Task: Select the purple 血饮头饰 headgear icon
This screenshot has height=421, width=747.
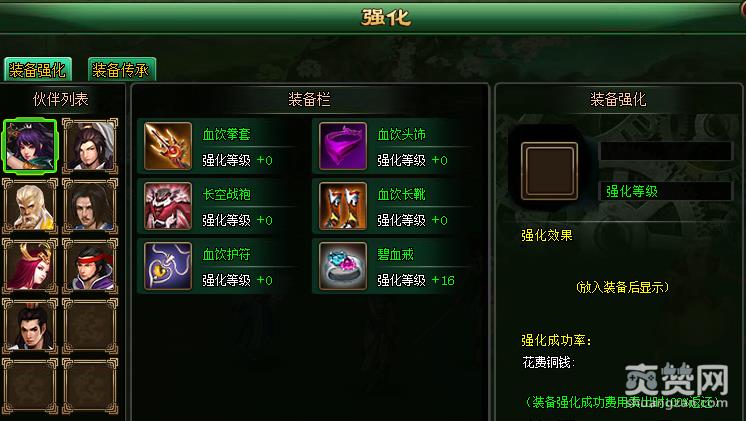Action: [x=343, y=146]
